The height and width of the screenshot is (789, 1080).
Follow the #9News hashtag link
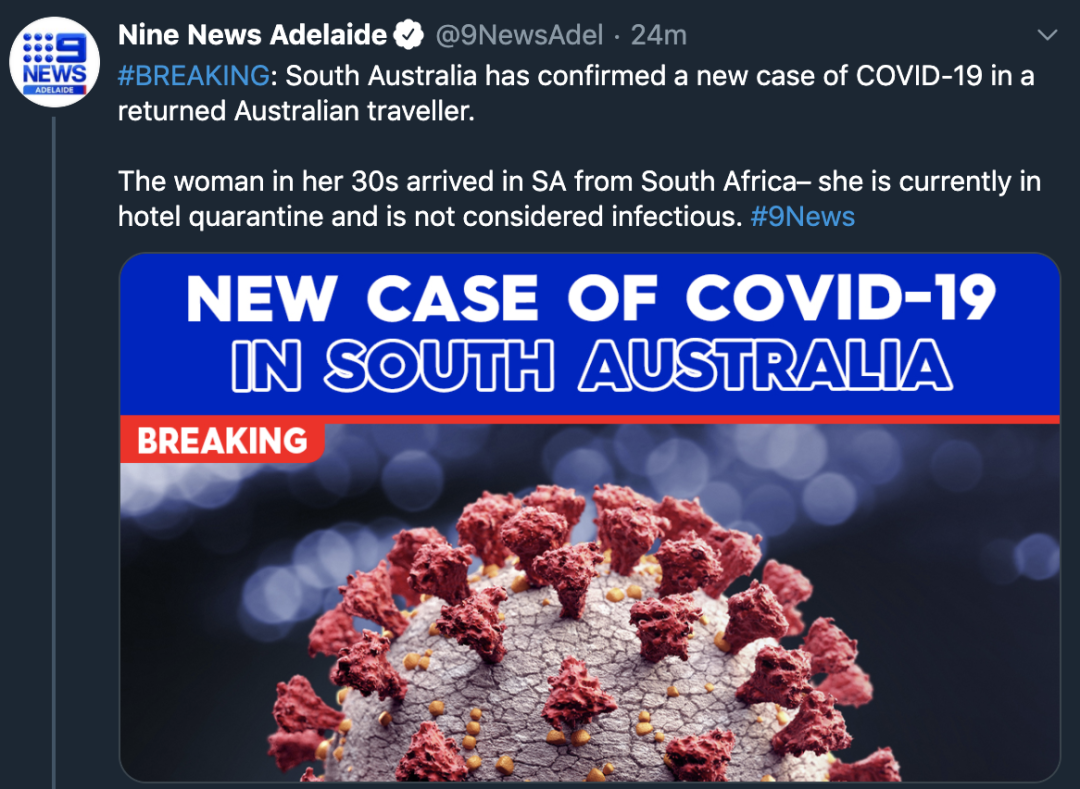tap(802, 217)
